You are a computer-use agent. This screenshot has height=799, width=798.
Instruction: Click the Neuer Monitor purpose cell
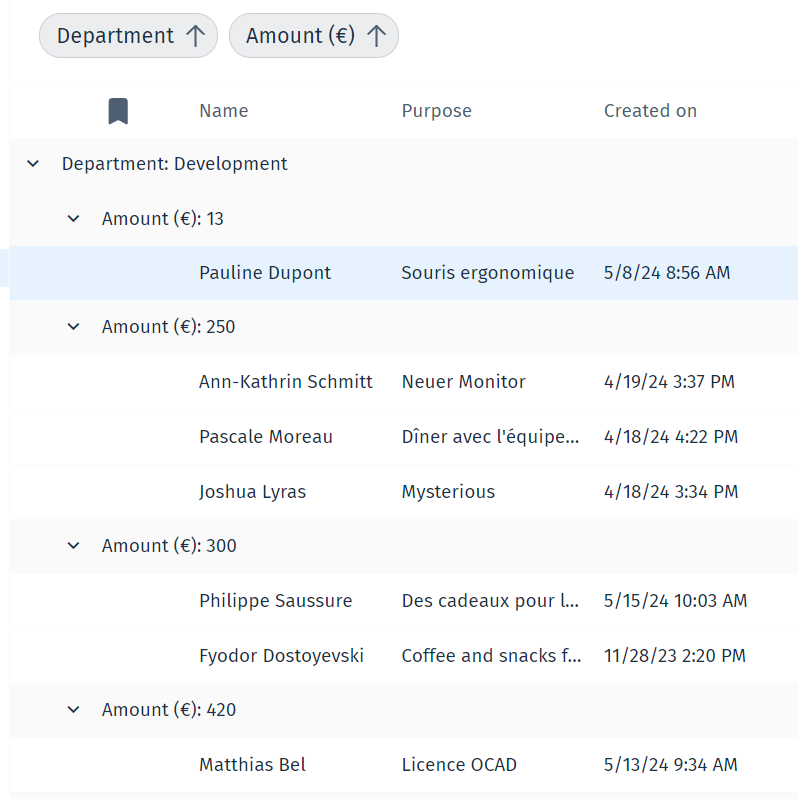(x=463, y=382)
